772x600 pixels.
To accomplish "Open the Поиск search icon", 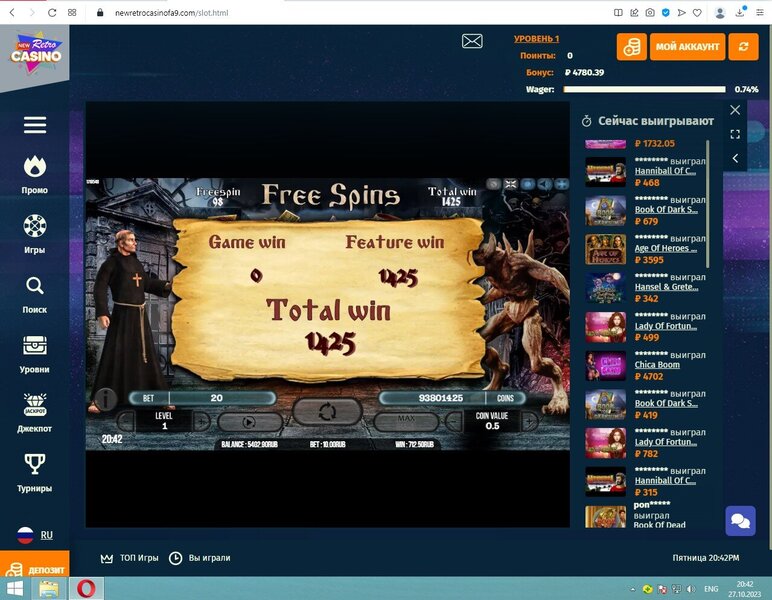I will click(34, 294).
